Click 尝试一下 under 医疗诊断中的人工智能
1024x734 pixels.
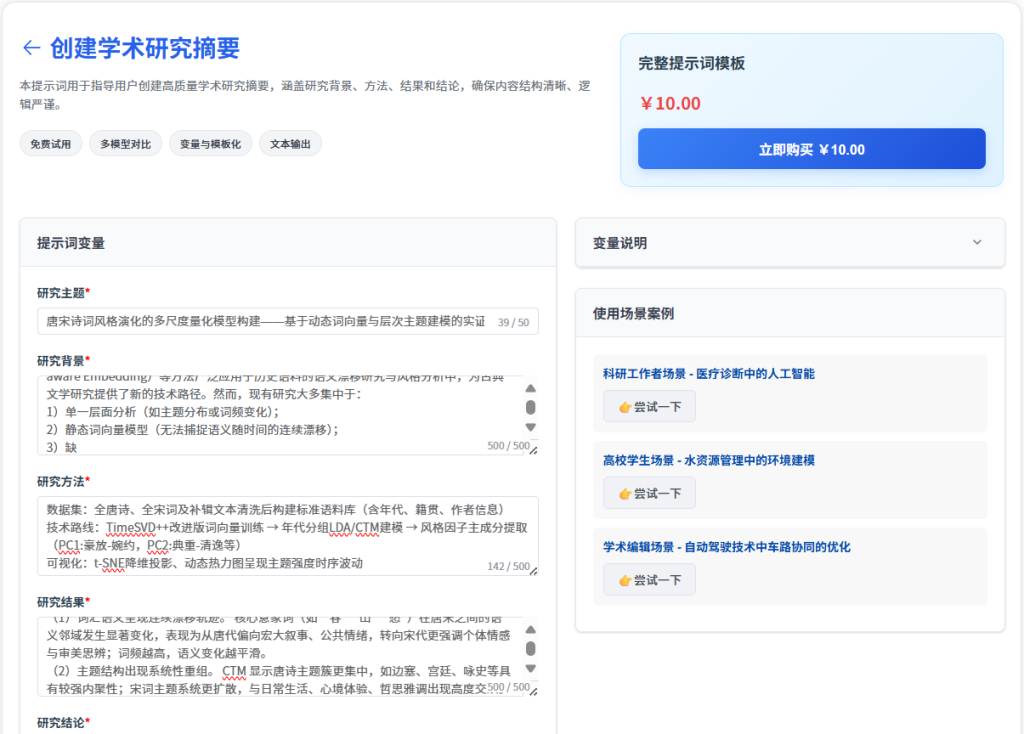click(x=649, y=407)
